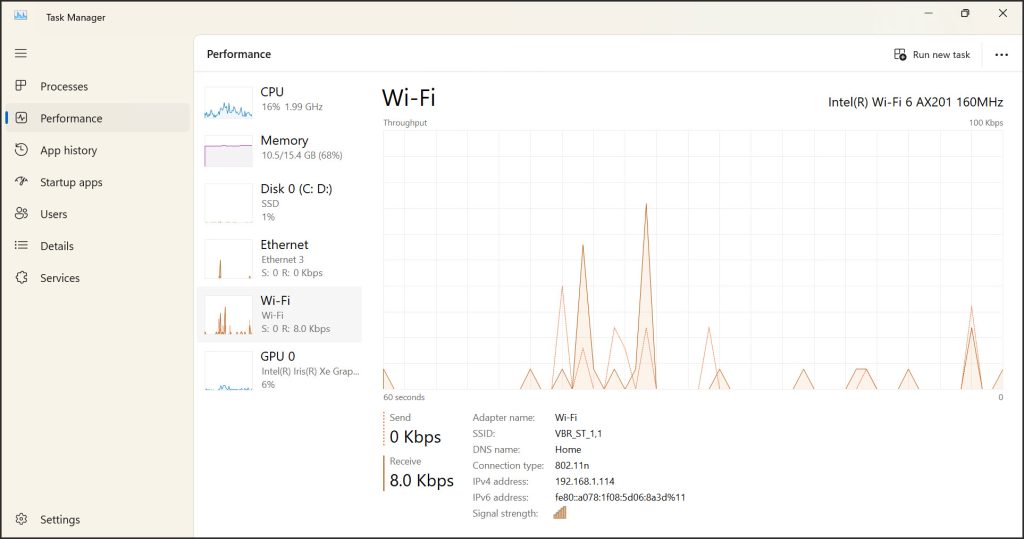Open the Processes page icon
This screenshot has height=539, width=1024.
[x=21, y=87]
